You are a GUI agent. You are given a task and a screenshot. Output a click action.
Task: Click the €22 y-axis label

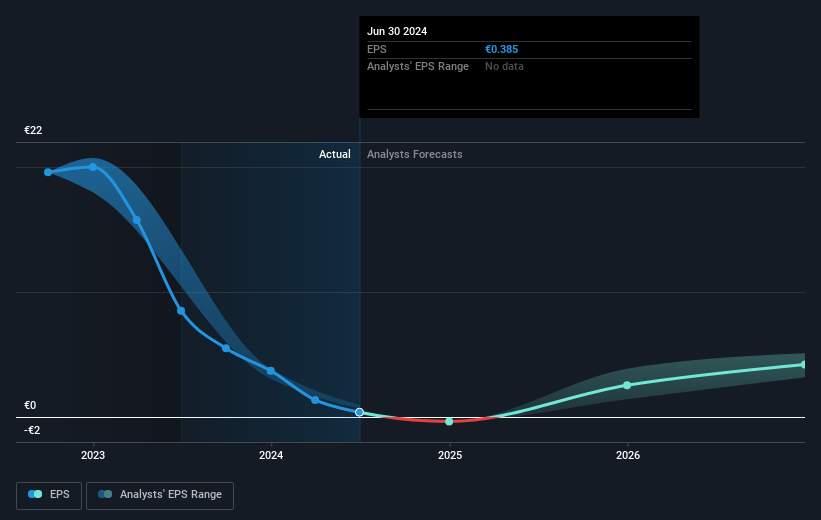(x=33, y=130)
